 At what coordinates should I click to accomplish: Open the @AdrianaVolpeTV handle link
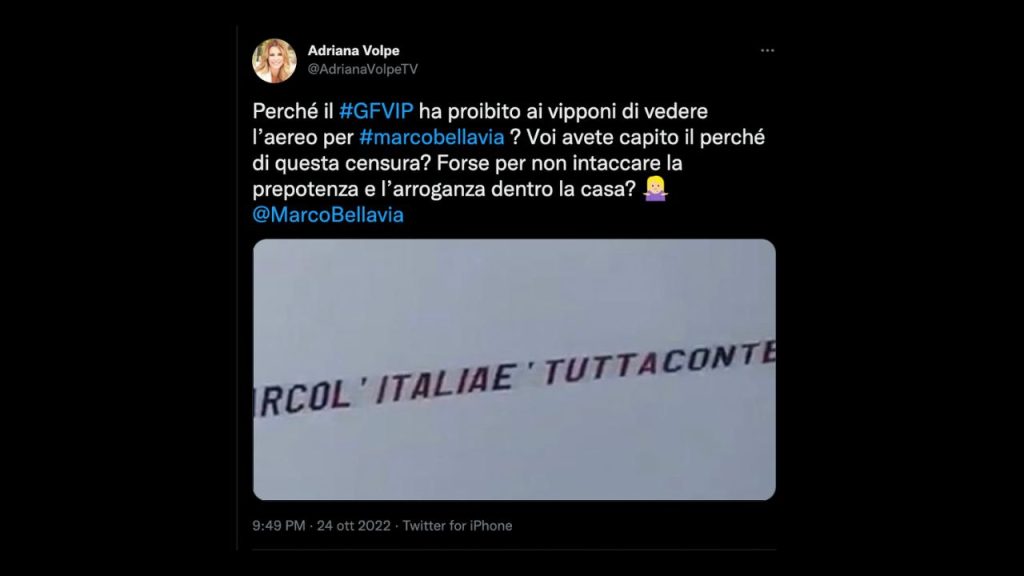[362, 69]
